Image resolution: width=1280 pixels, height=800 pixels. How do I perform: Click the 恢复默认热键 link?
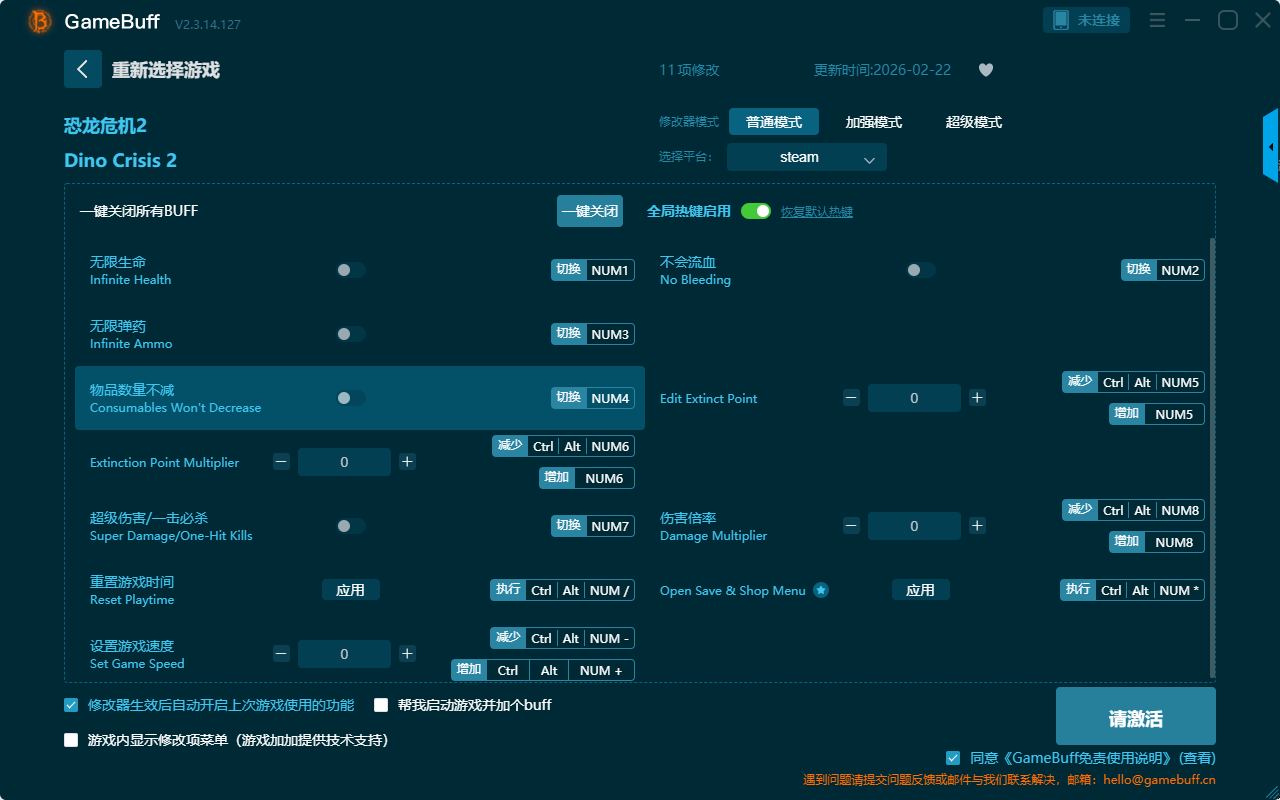pyautogui.click(x=816, y=212)
